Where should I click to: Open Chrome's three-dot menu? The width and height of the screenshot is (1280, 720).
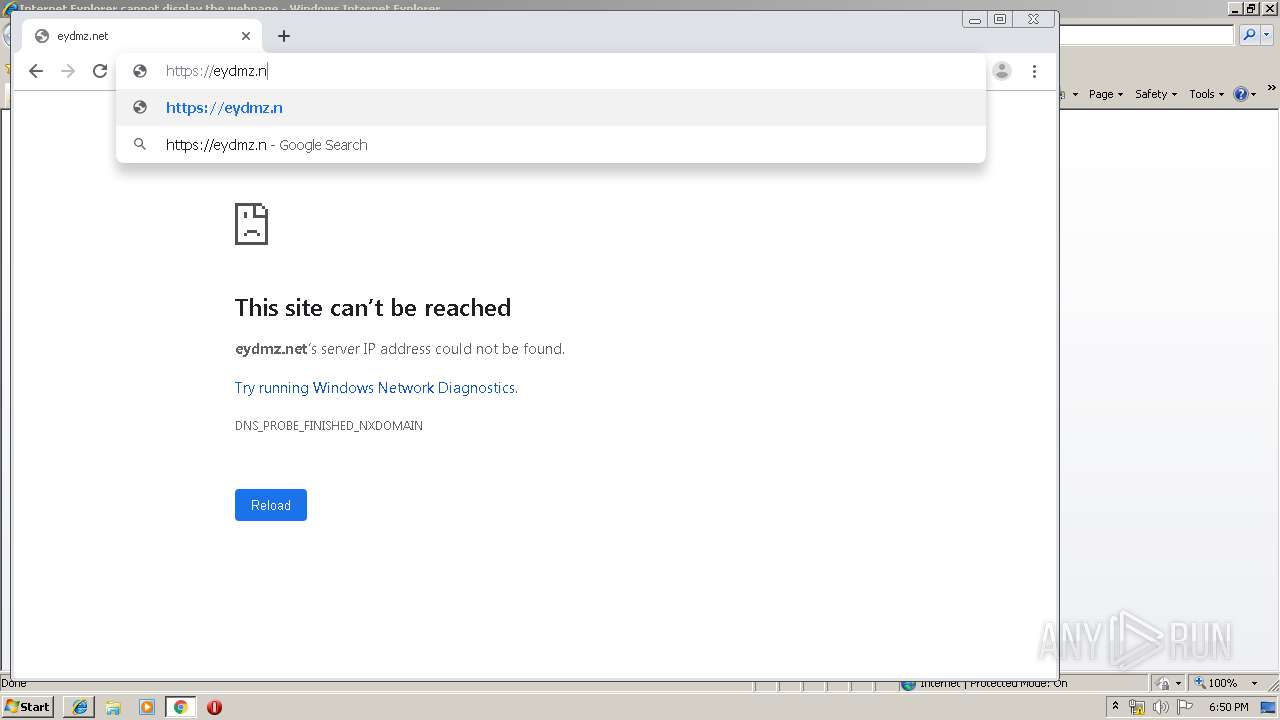click(1034, 71)
